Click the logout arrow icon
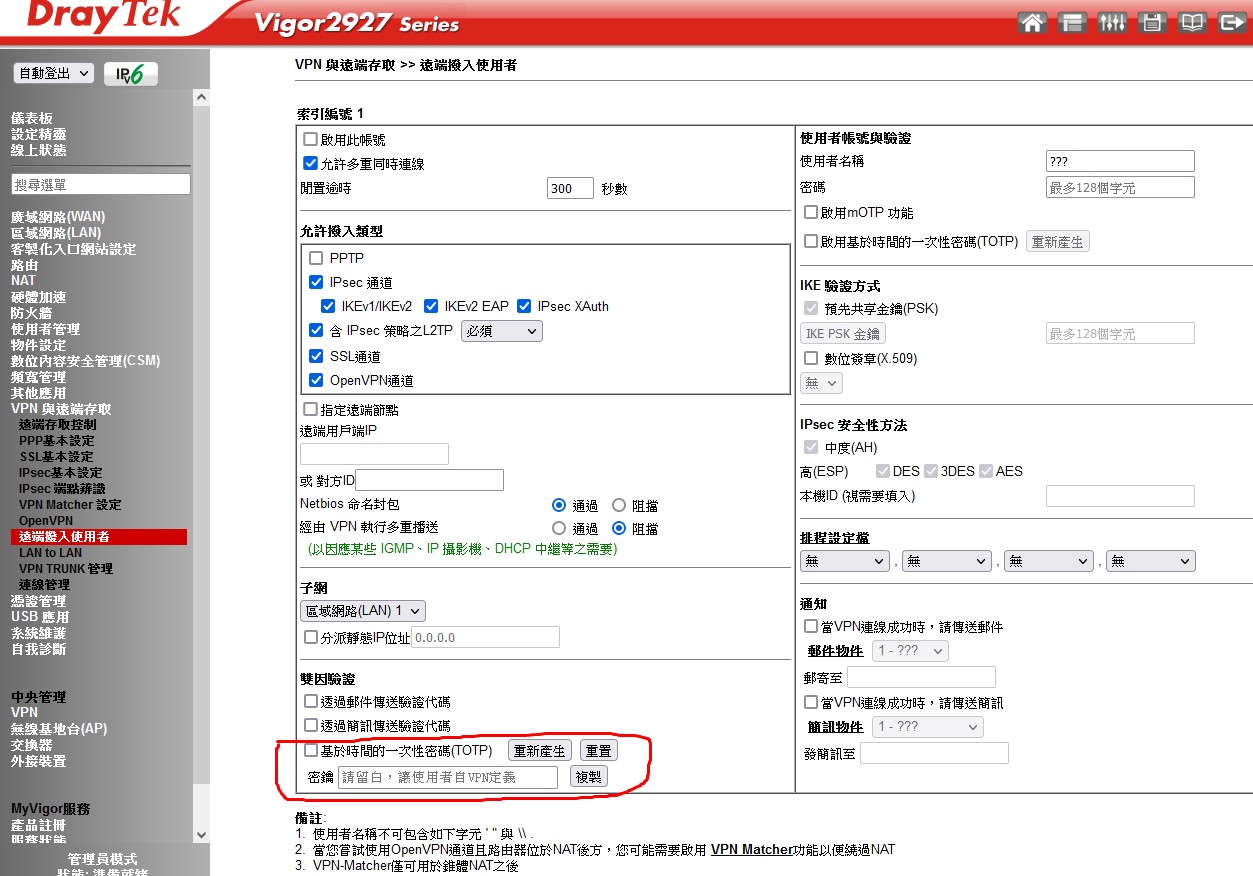Image resolution: width=1253 pixels, height=876 pixels. pos(1231,23)
